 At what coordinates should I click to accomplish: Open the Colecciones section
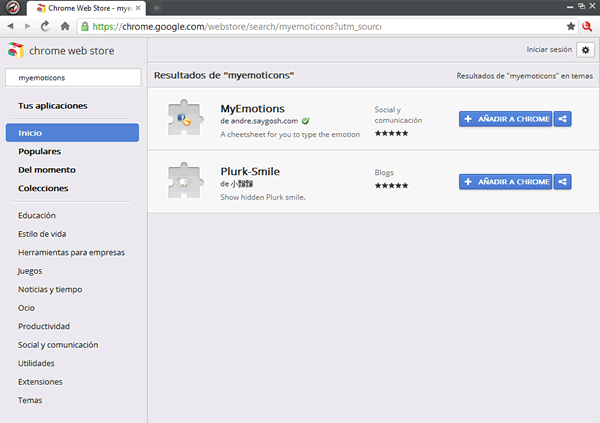pyautogui.click(x=43, y=188)
